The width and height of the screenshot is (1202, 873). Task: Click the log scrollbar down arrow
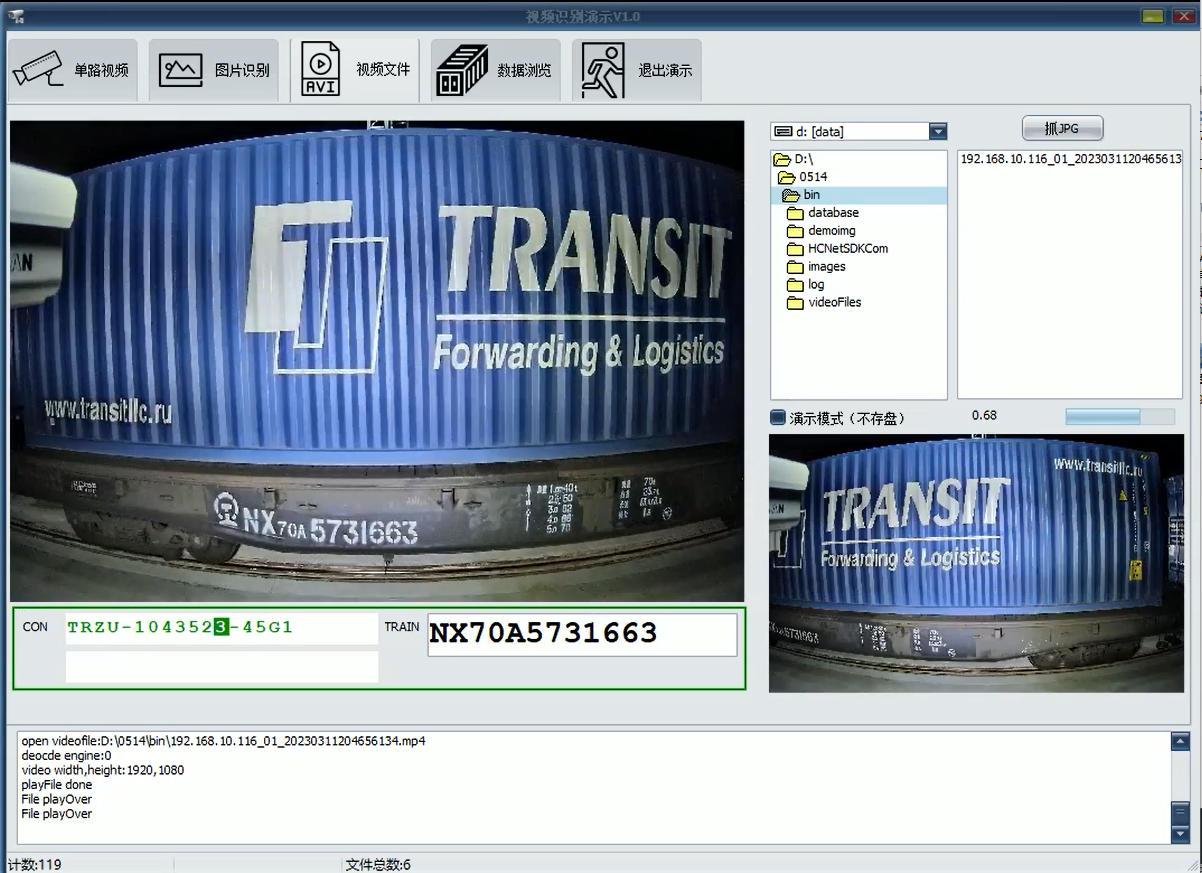[1180, 834]
